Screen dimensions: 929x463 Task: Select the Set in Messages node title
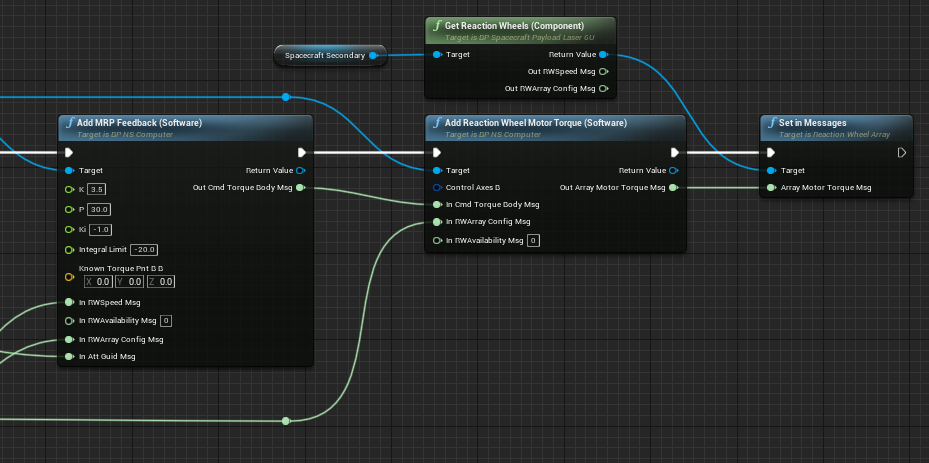click(805, 123)
